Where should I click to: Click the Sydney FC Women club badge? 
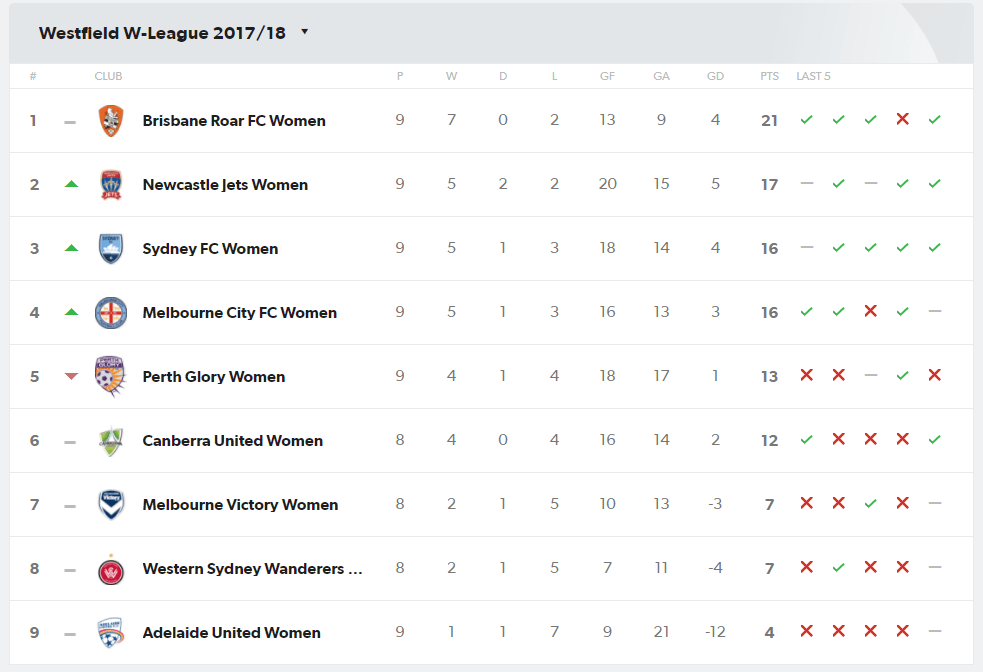click(111, 249)
